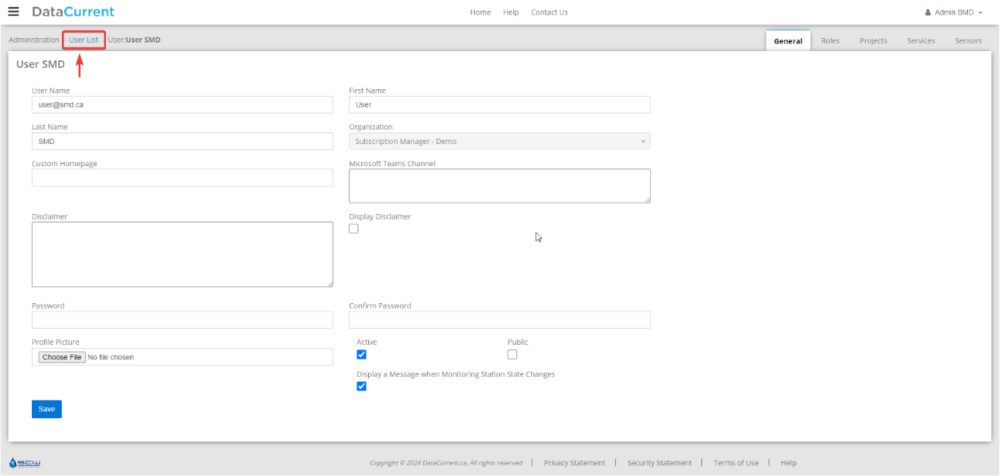Focus the Disclaimer text area
This screenshot has width=1000, height=476.
tap(182, 254)
